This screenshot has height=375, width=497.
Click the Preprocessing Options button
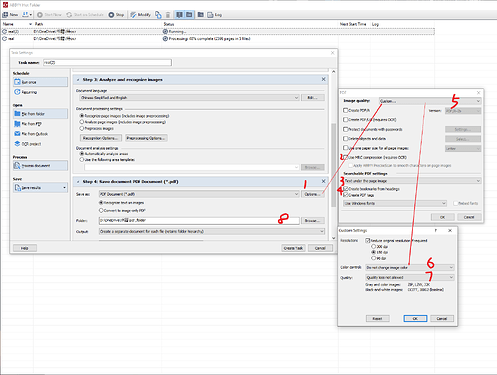146,138
